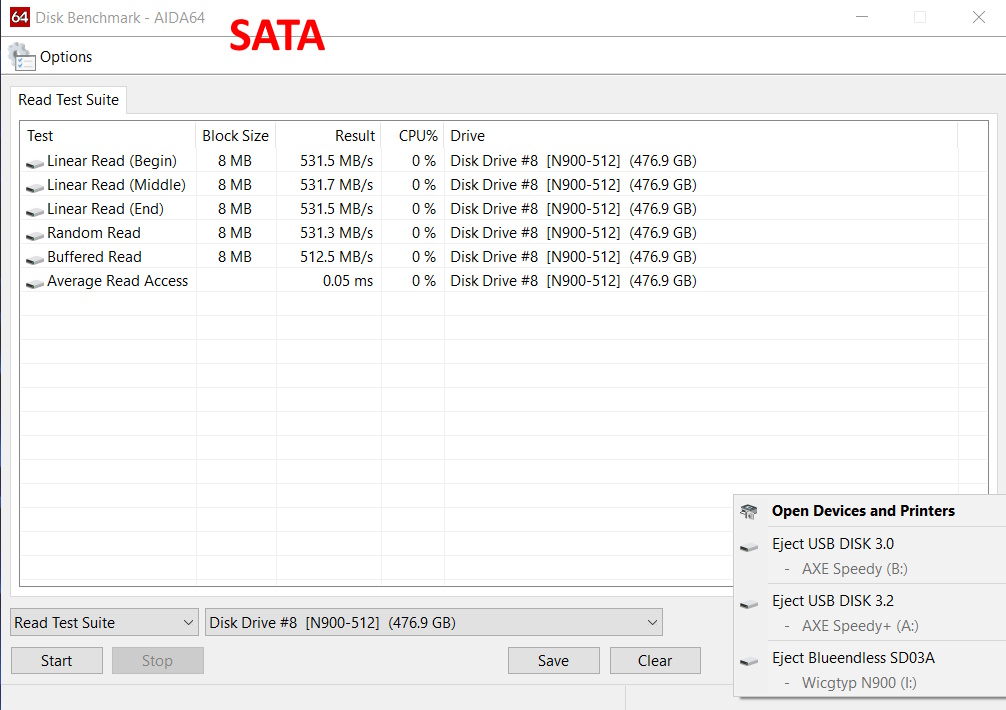The height and width of the screenshot is (710, 1006).
Task: Click the Start button
Action: pos(56,661)
